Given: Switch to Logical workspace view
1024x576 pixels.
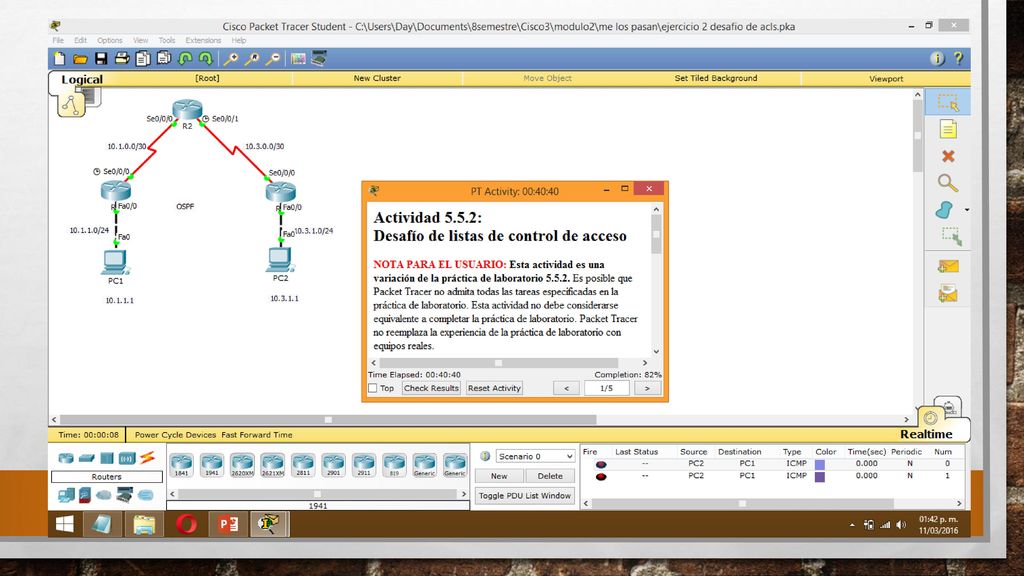Looking at the screenshot, I should (x=82, y=79).
